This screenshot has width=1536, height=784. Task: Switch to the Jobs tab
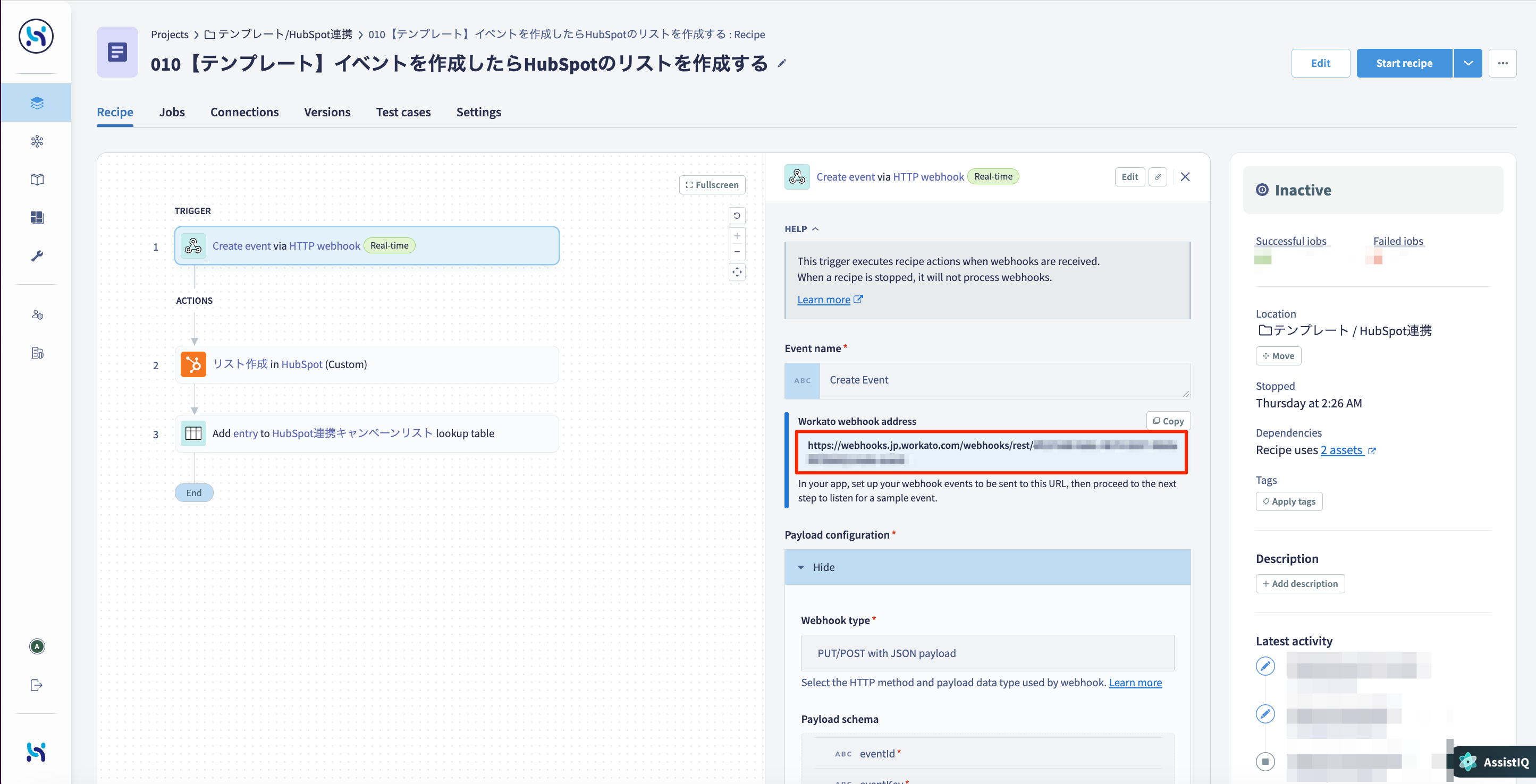click(x=172, y=112)
